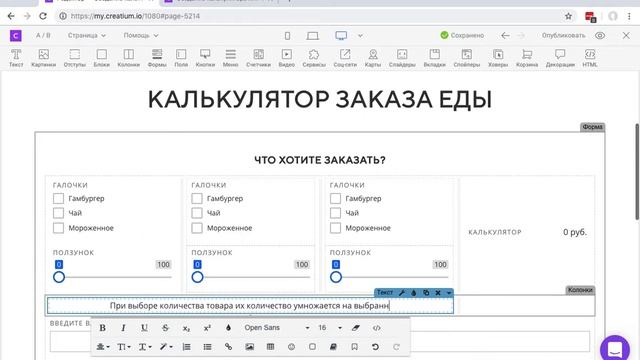Switch to code view in text toolbar
Viewport: 640px width, 360px height.
(376, 328)
